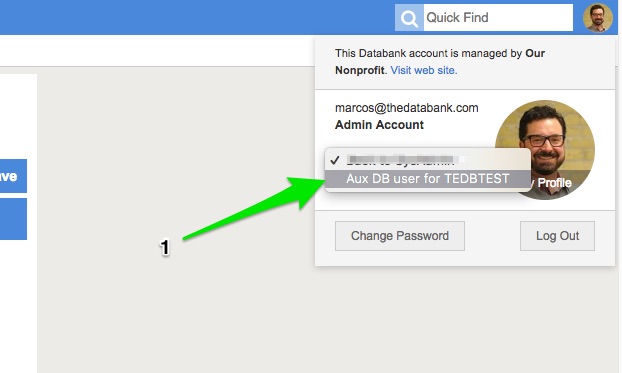
Task: Click the Quick Find magnifier icon
Action: click(409, 18)
